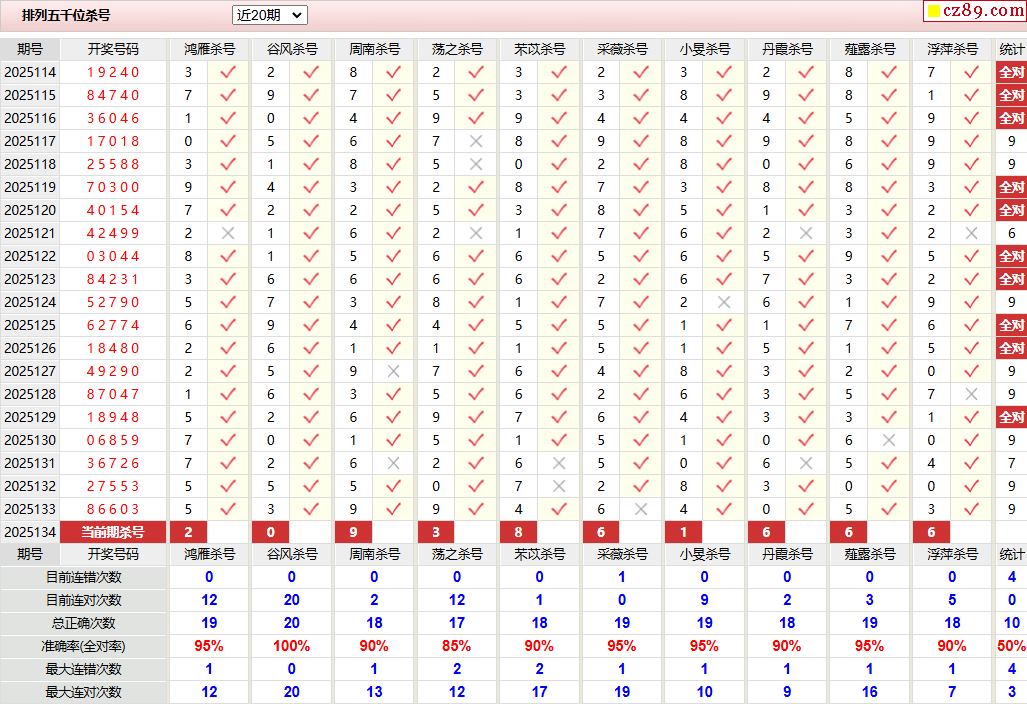Screen dimensions: 1027x704
Task: Click the gray X for 丹霞杀号 in row 2025121
Action: (x=806, y=233)
